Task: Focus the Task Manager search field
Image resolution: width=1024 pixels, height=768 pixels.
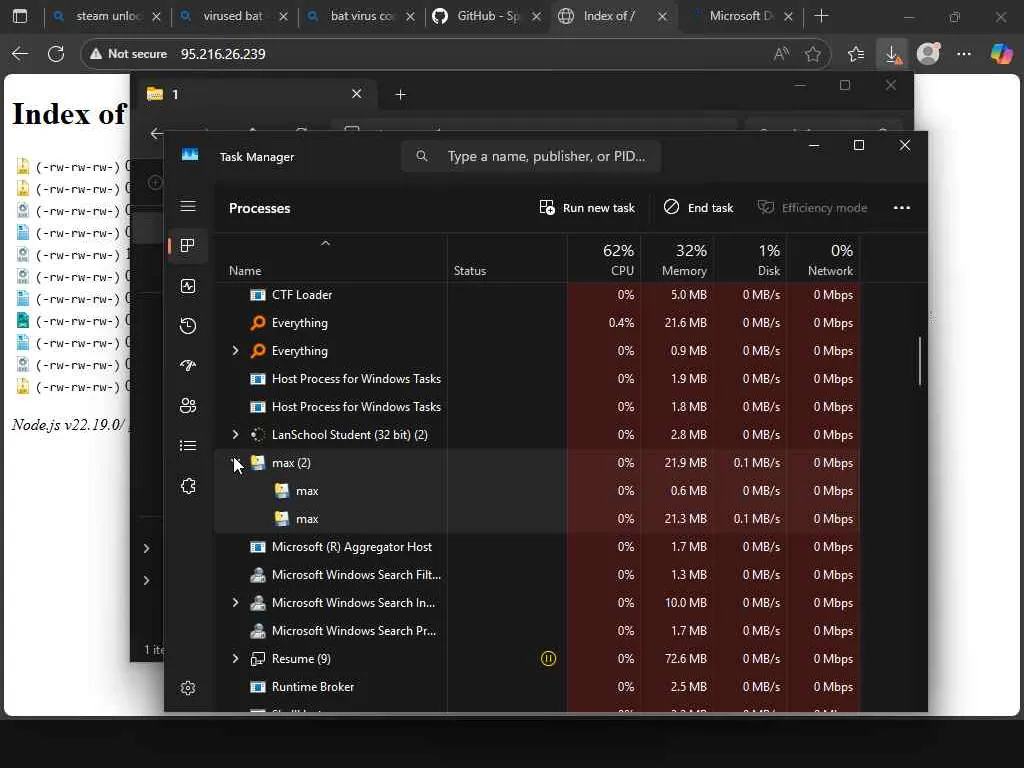Action: click(x=532, y=157)
